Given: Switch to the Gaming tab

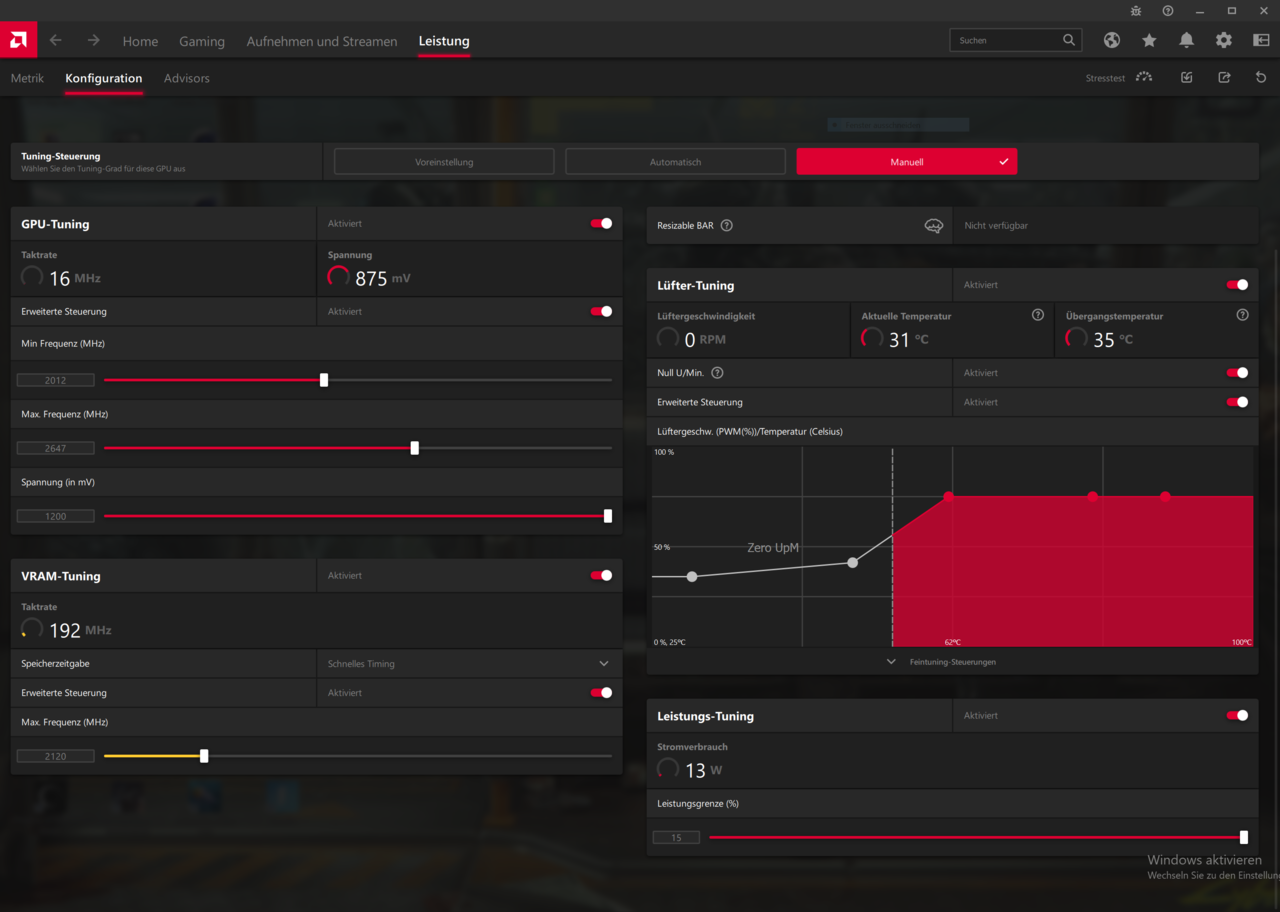Looking at the screenshot, I should 202,41.
